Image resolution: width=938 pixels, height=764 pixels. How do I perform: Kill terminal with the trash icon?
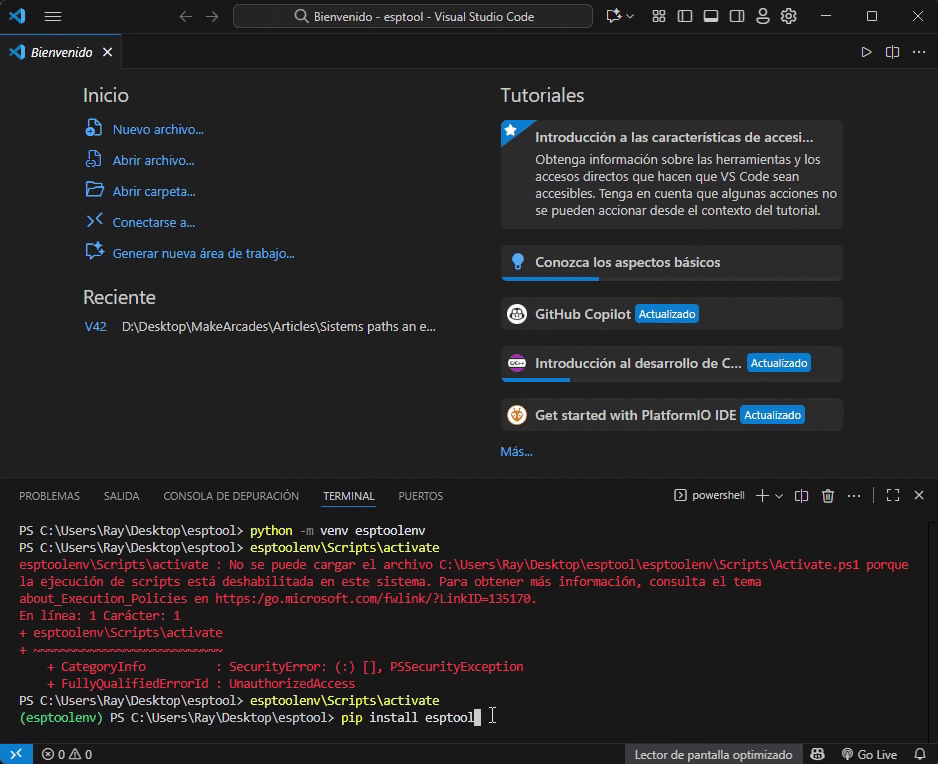coord(828,495)
